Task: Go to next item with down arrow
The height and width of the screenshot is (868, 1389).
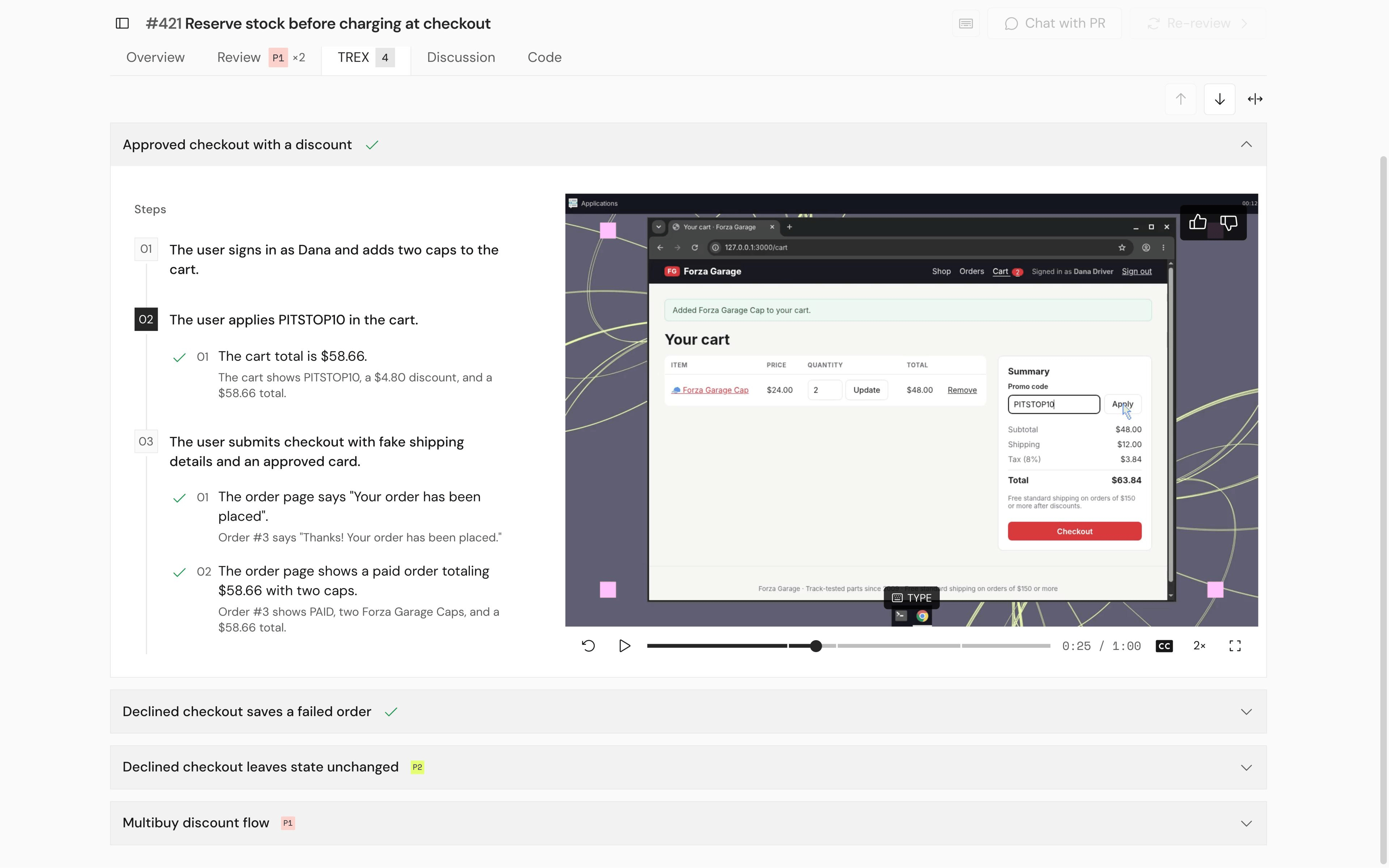Action: coord(1220,99)
